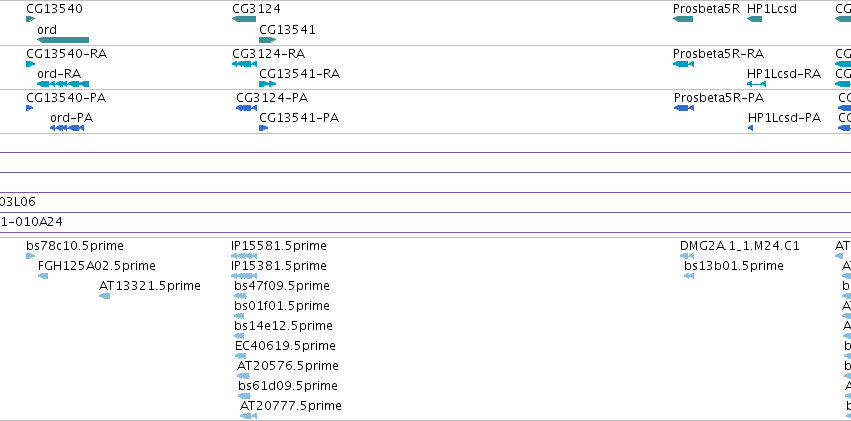Select the HP1Lcsd-RA transcript glyph
Viewport: 851px width, 421px height.
tap(757, 84)
